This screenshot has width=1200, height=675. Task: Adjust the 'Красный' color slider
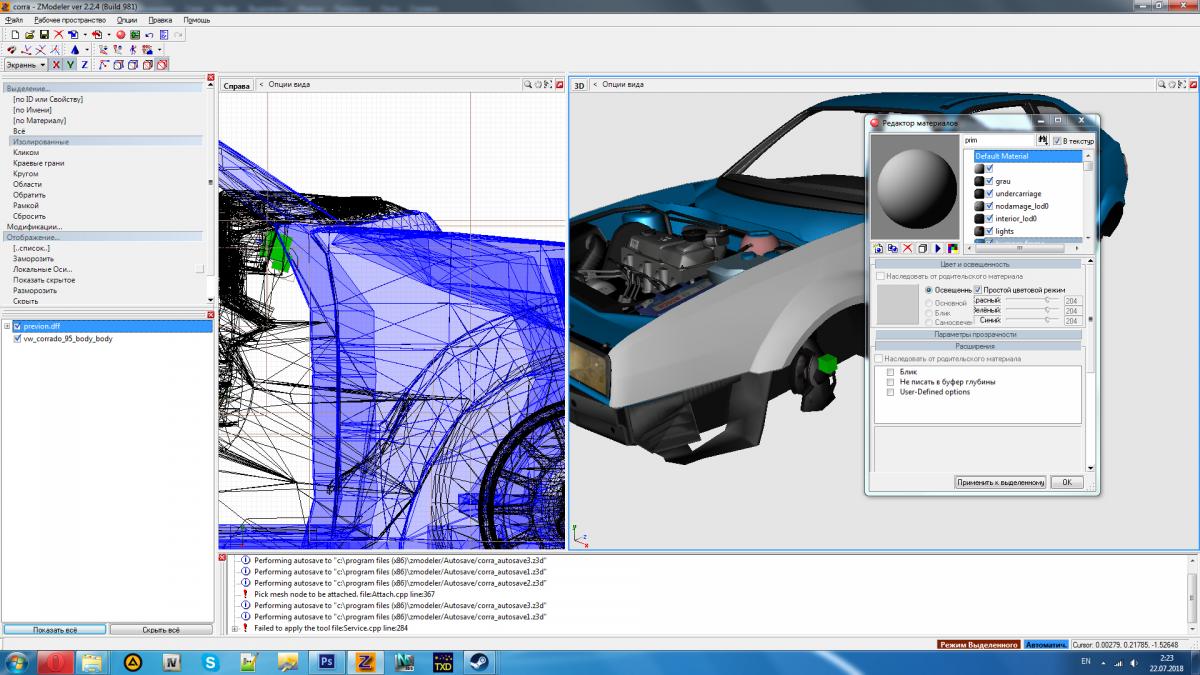click(x=1047, y=299)
